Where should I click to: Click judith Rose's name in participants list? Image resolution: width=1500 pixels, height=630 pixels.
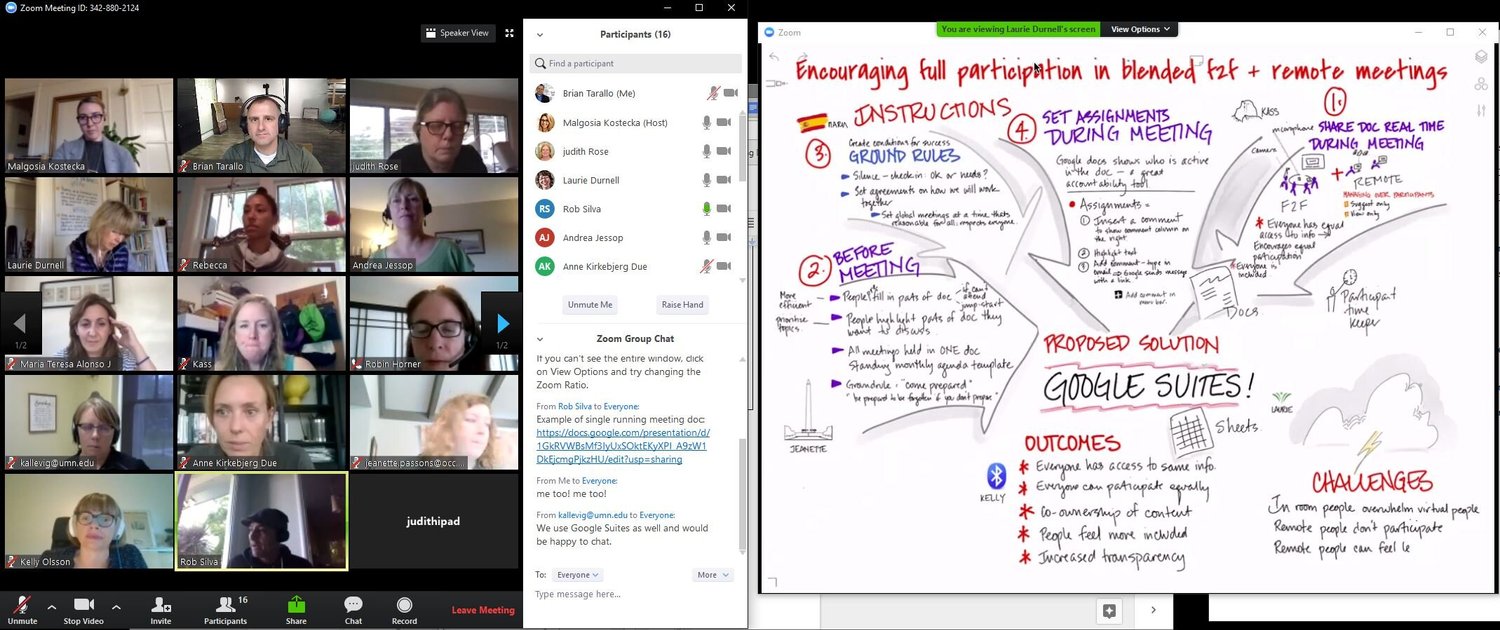pos(586,151)
